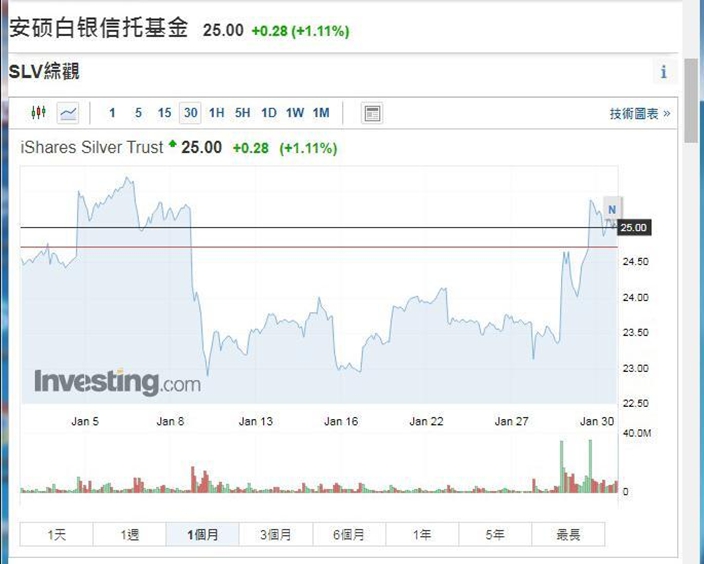Click the vertical page scrollbar thumb
The height and width of the screenshot is (564, 704).
click(x=691, y=101)
